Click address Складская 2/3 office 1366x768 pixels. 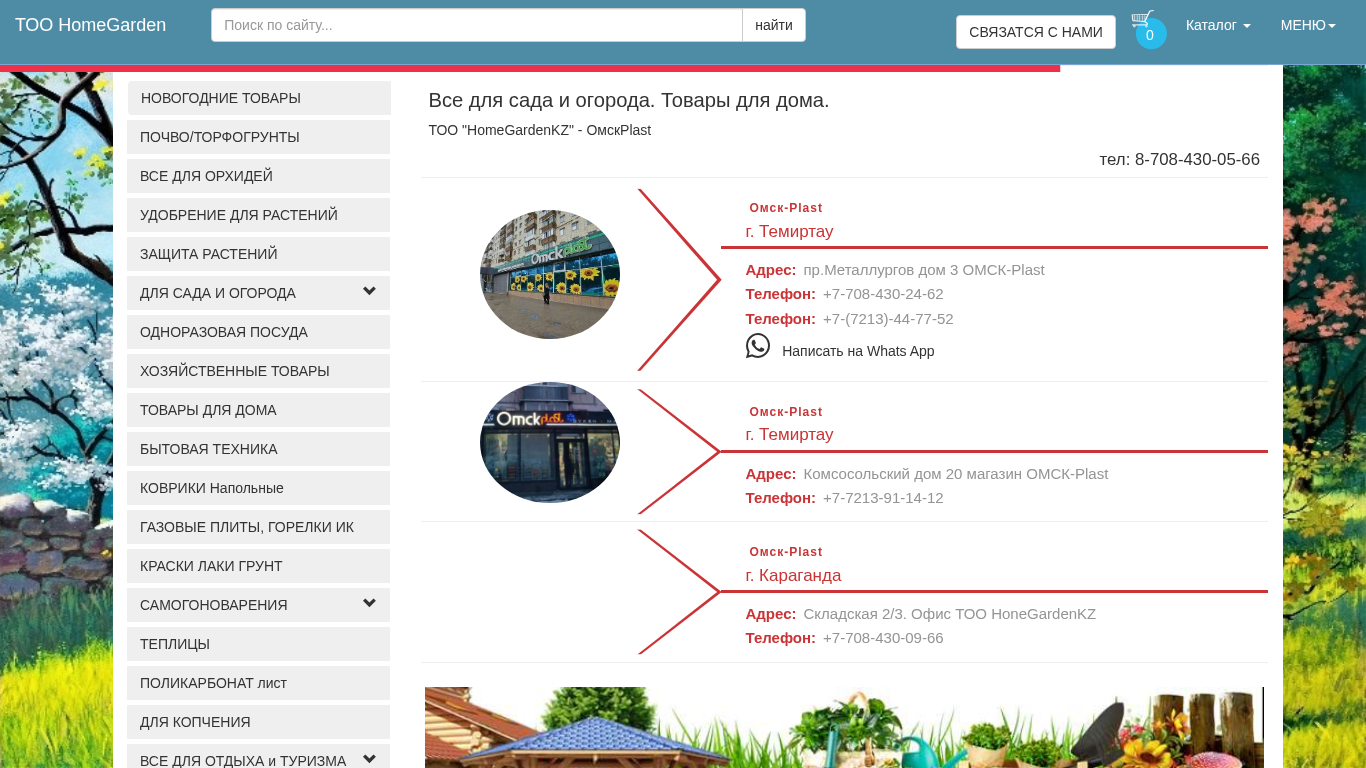tap(950, 614)
